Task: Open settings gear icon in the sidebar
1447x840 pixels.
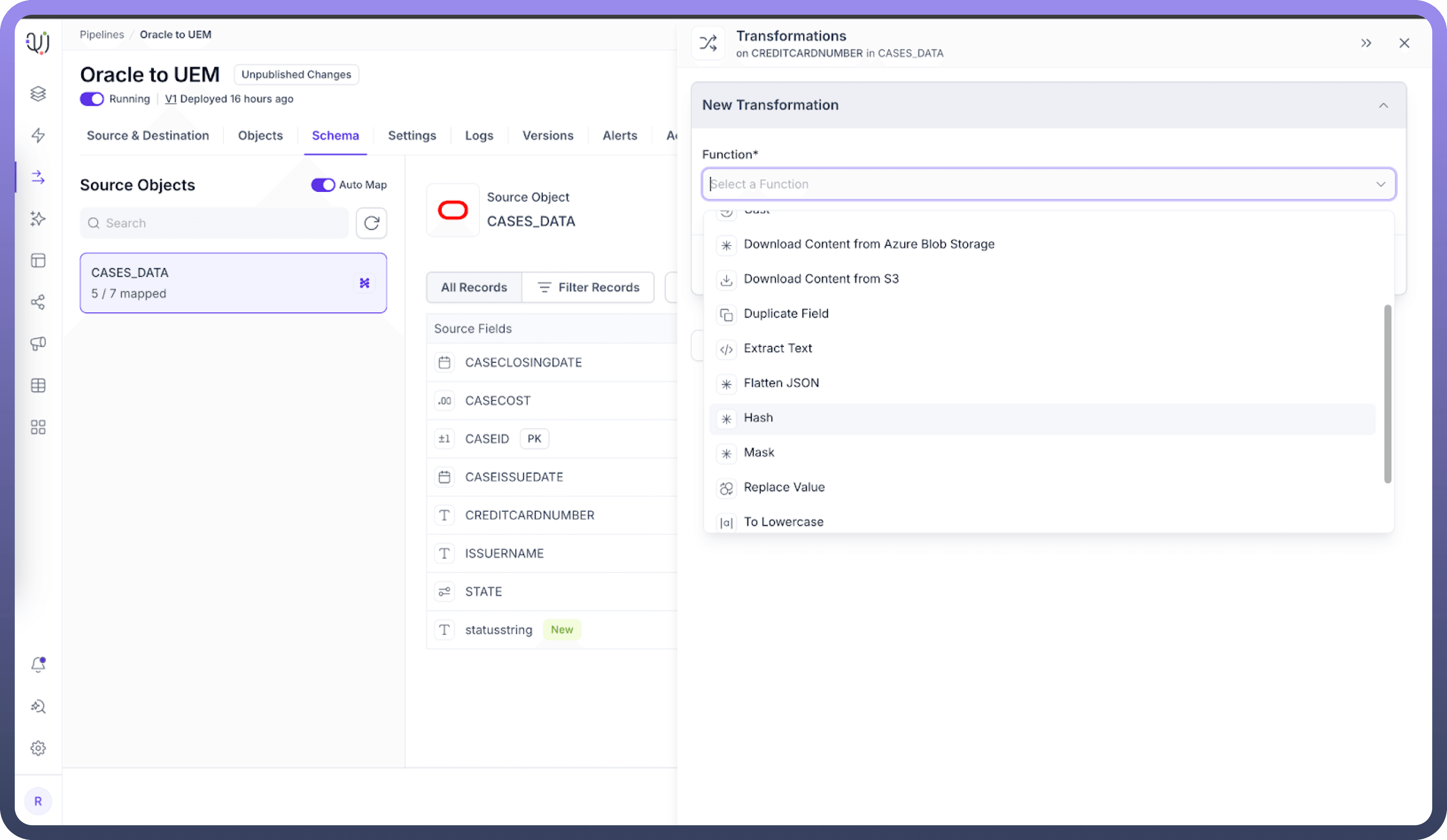Action: (38, 748)
